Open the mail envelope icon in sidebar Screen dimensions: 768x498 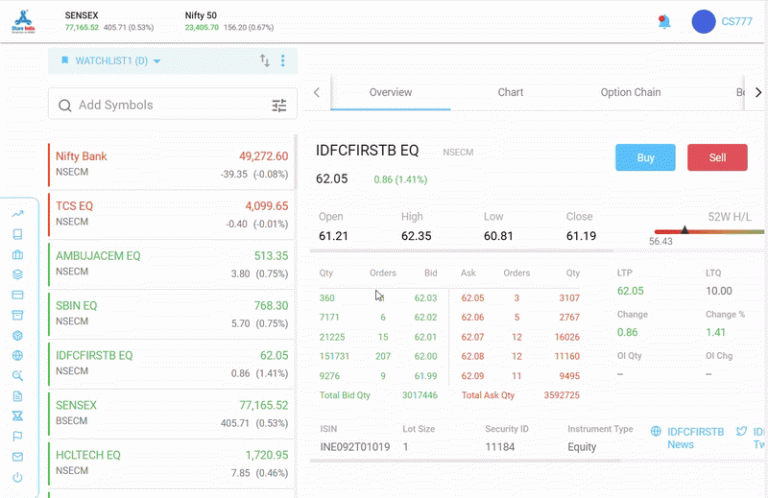tap(17, 457)
